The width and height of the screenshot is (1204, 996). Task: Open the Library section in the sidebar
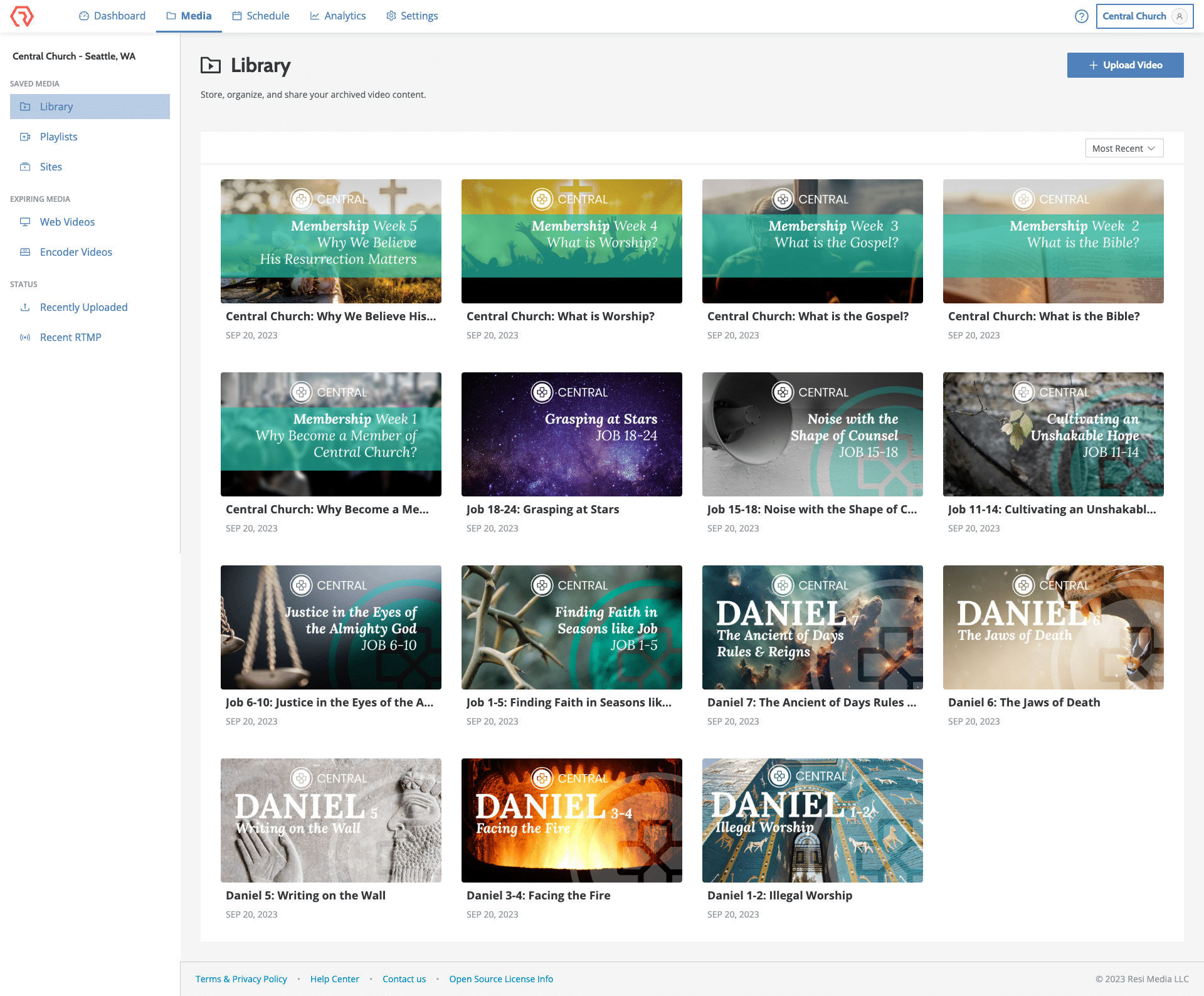click(x=56, y=106)
